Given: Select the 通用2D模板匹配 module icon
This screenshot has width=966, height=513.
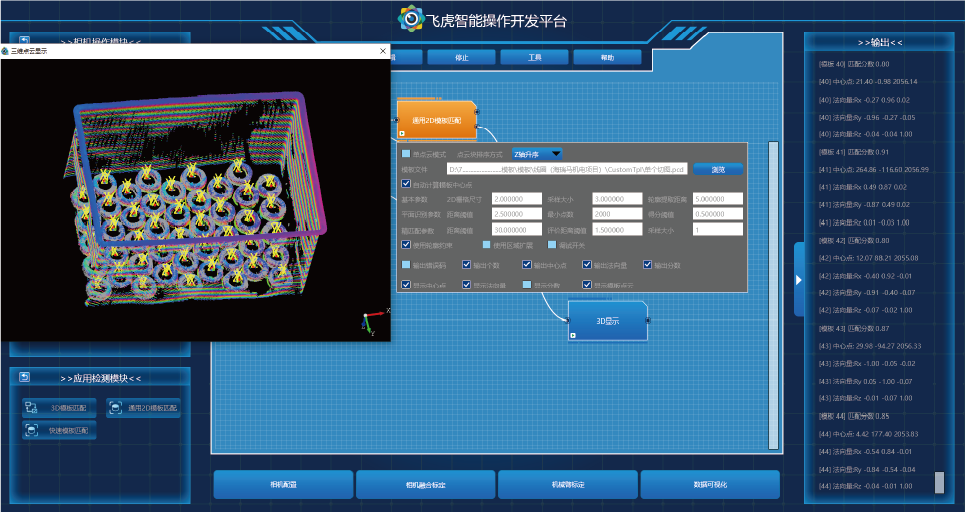Looking at the screenshot, I should (x=115, y=408).
